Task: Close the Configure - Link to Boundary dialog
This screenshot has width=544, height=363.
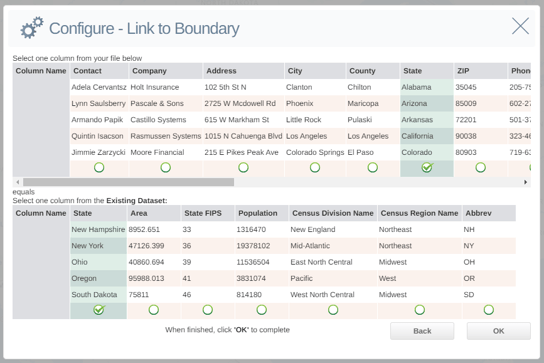Action: pyautogui.click(x=520, y=26)
